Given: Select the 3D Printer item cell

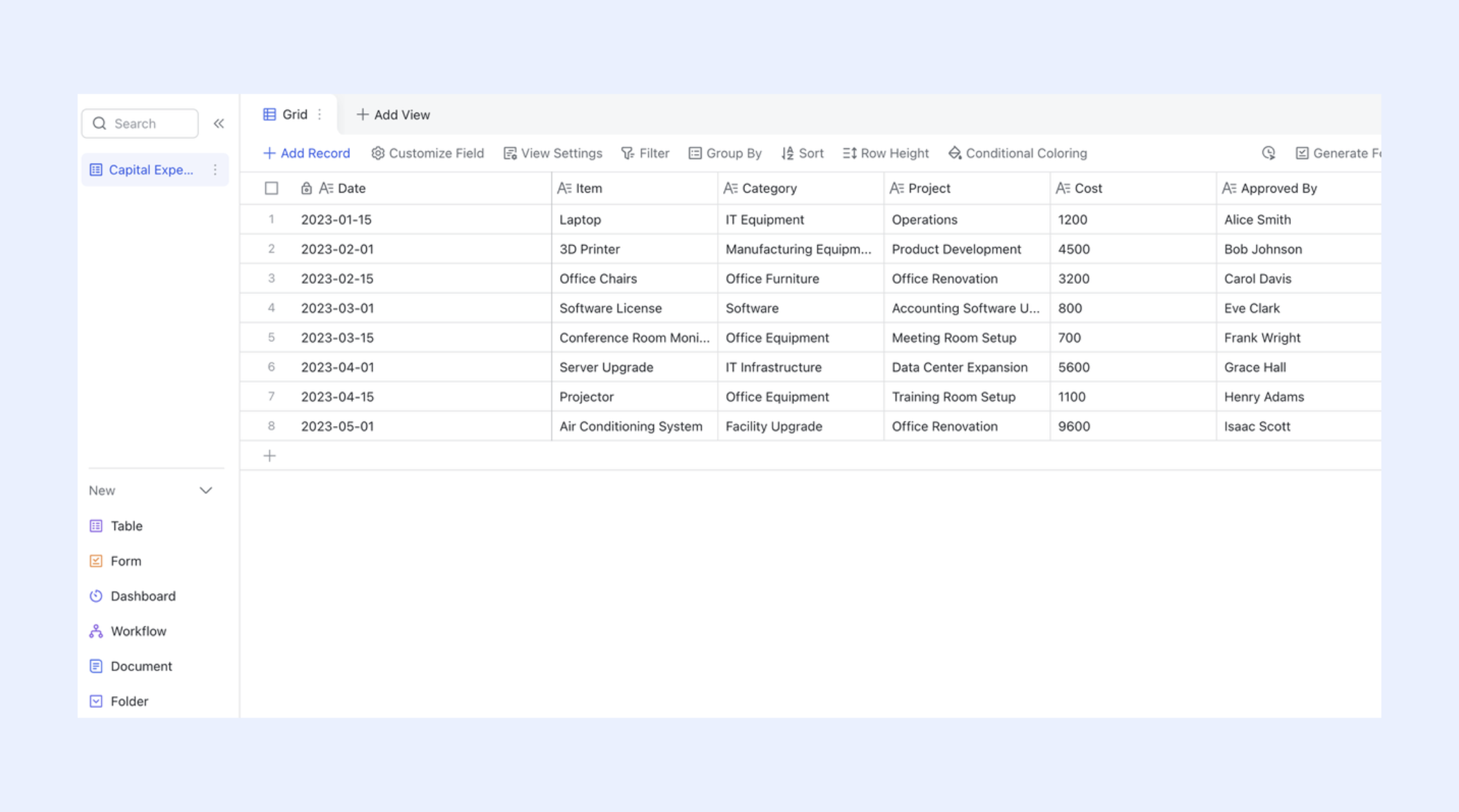Looking at the screenshot, I should [634, 249].
